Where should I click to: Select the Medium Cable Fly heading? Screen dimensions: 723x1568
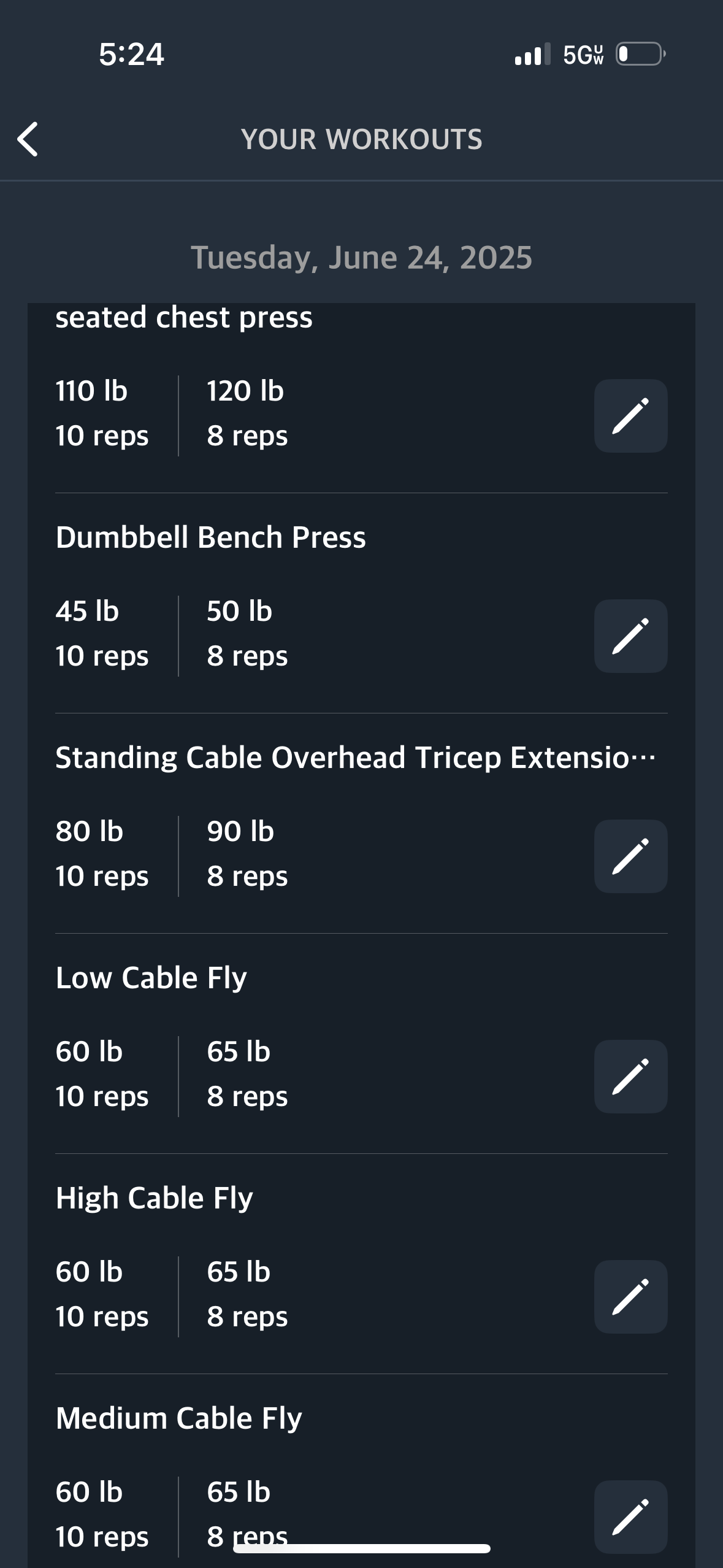click(178, 1418)
